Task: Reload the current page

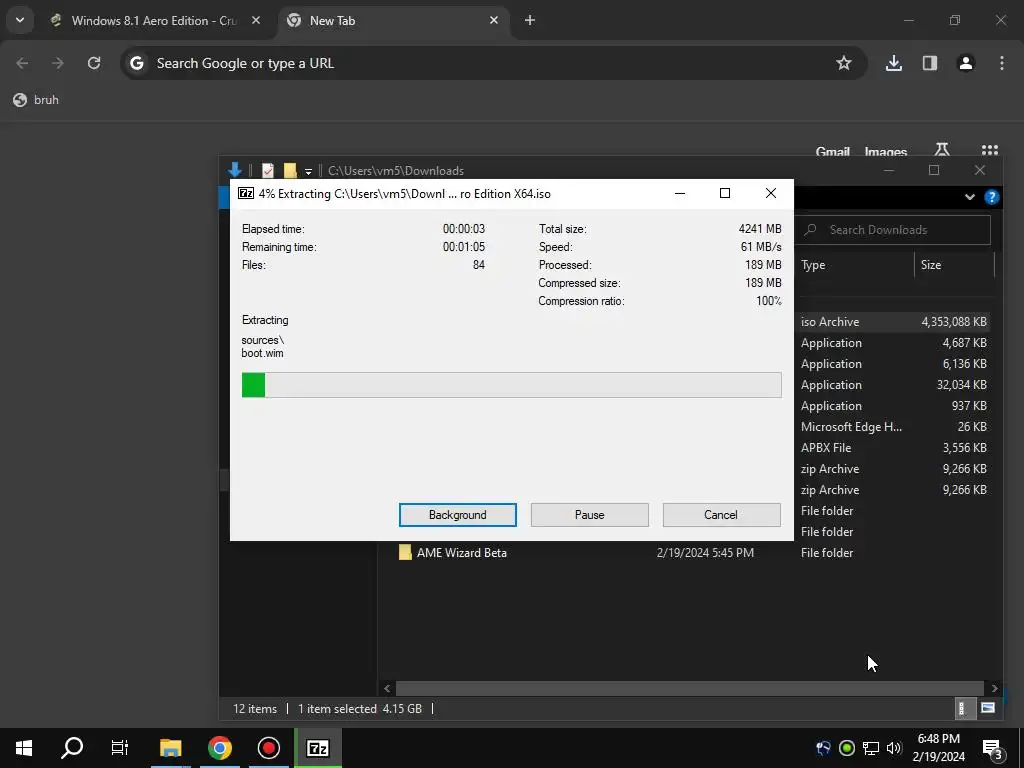Action: click(x=94, y=63)
